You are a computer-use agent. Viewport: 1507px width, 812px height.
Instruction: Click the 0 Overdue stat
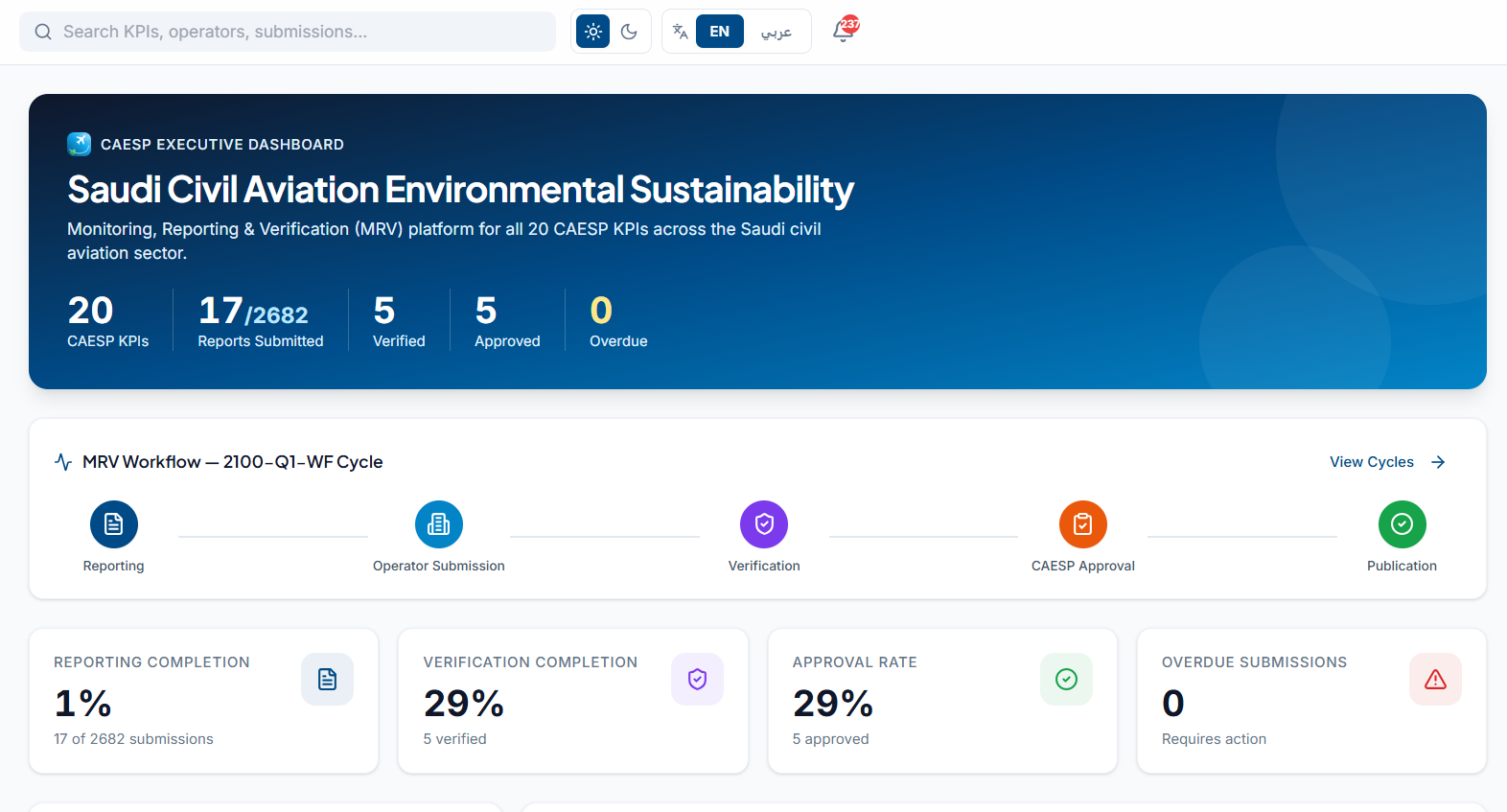tap(618, 320)
